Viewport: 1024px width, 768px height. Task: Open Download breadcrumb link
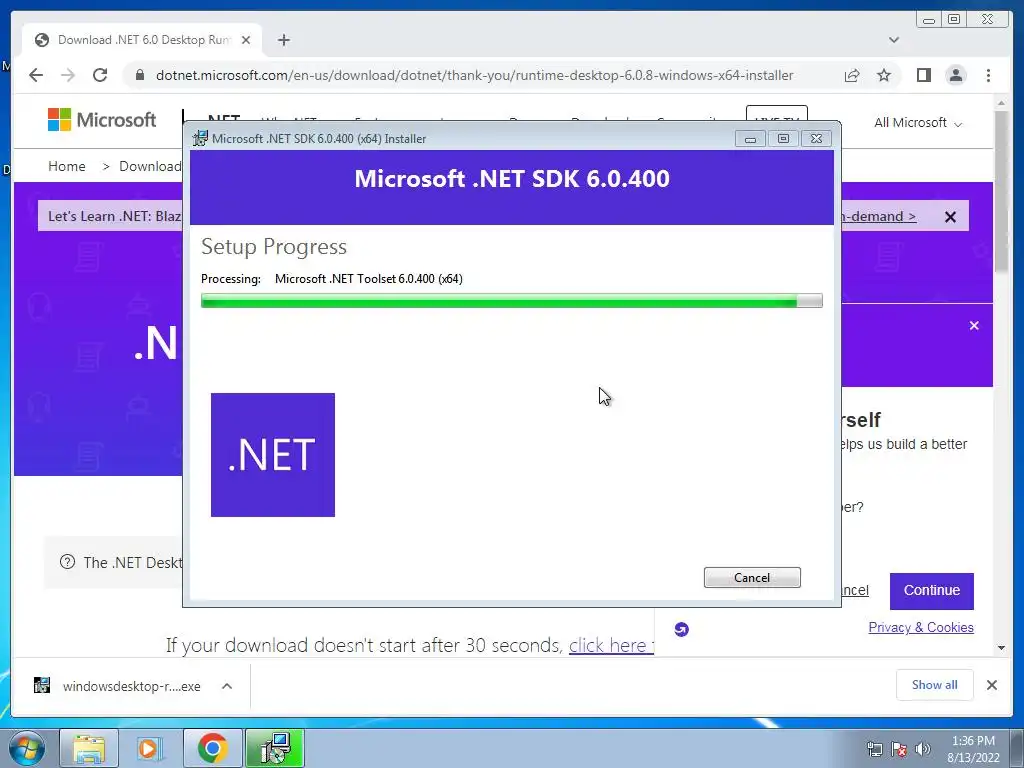click(150, 166)
